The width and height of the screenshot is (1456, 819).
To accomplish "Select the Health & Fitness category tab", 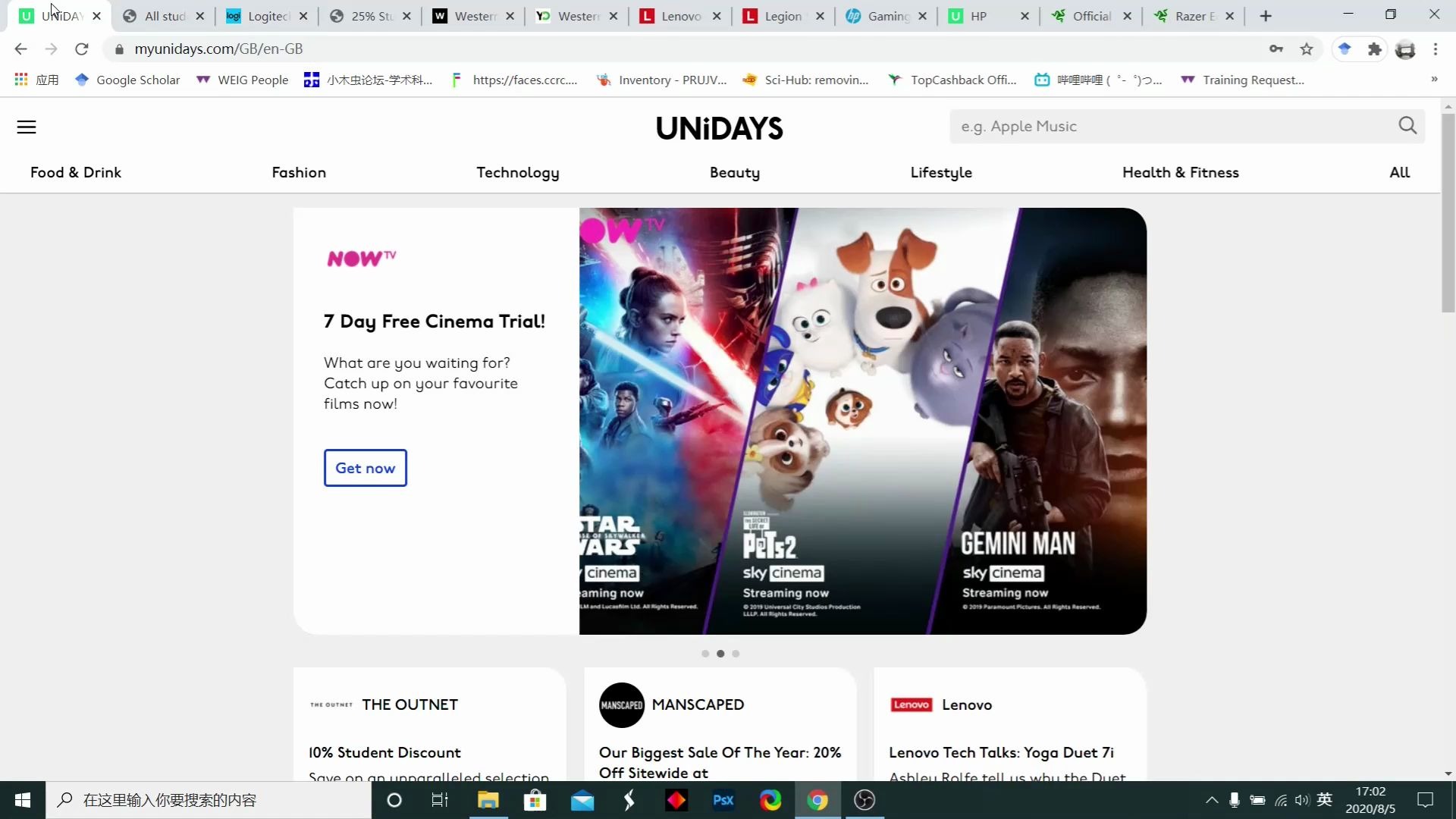I will [1180, 172].
